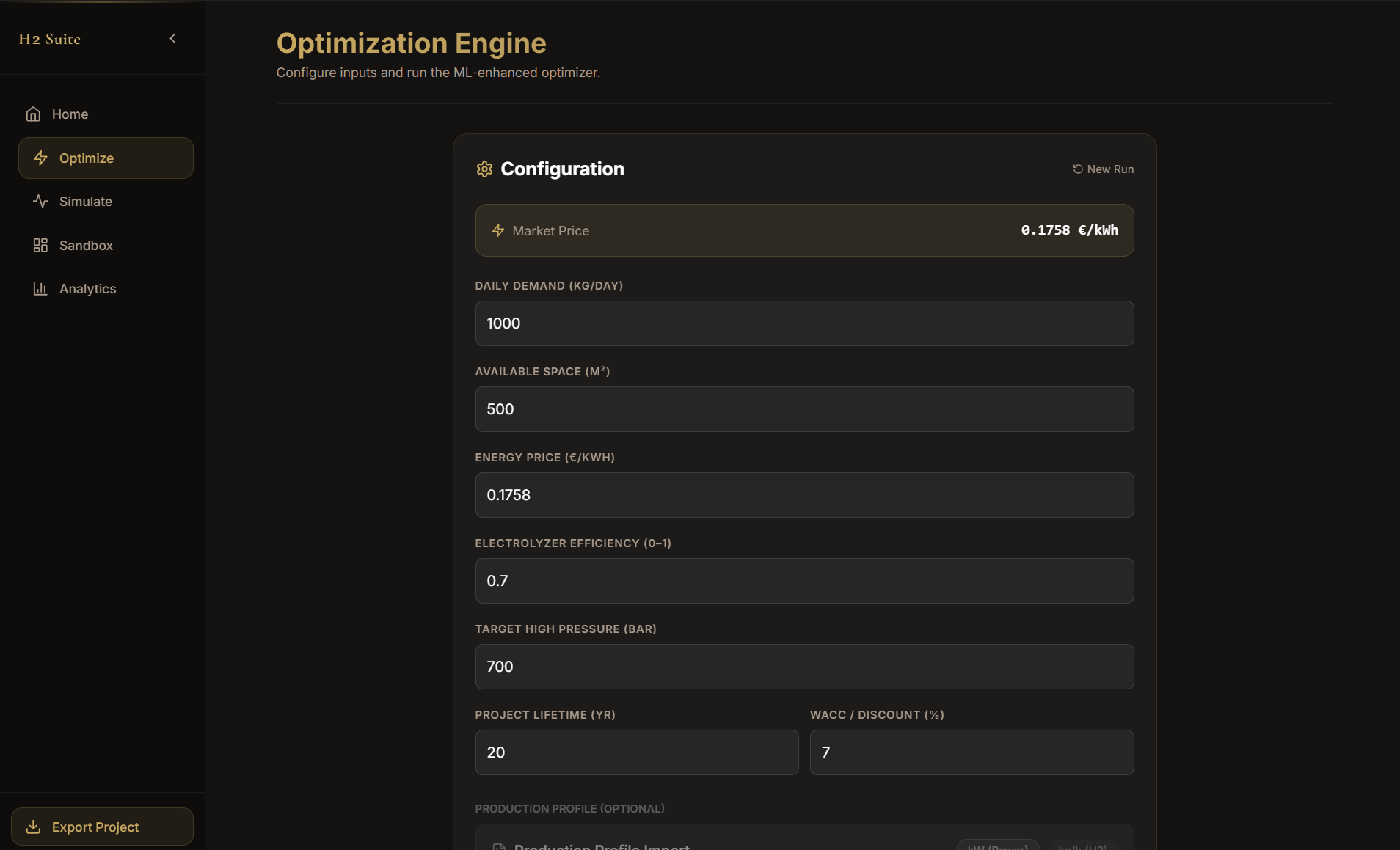Click the Simulate pulse icon
1400x850 pixels.
tap(40, 201)
